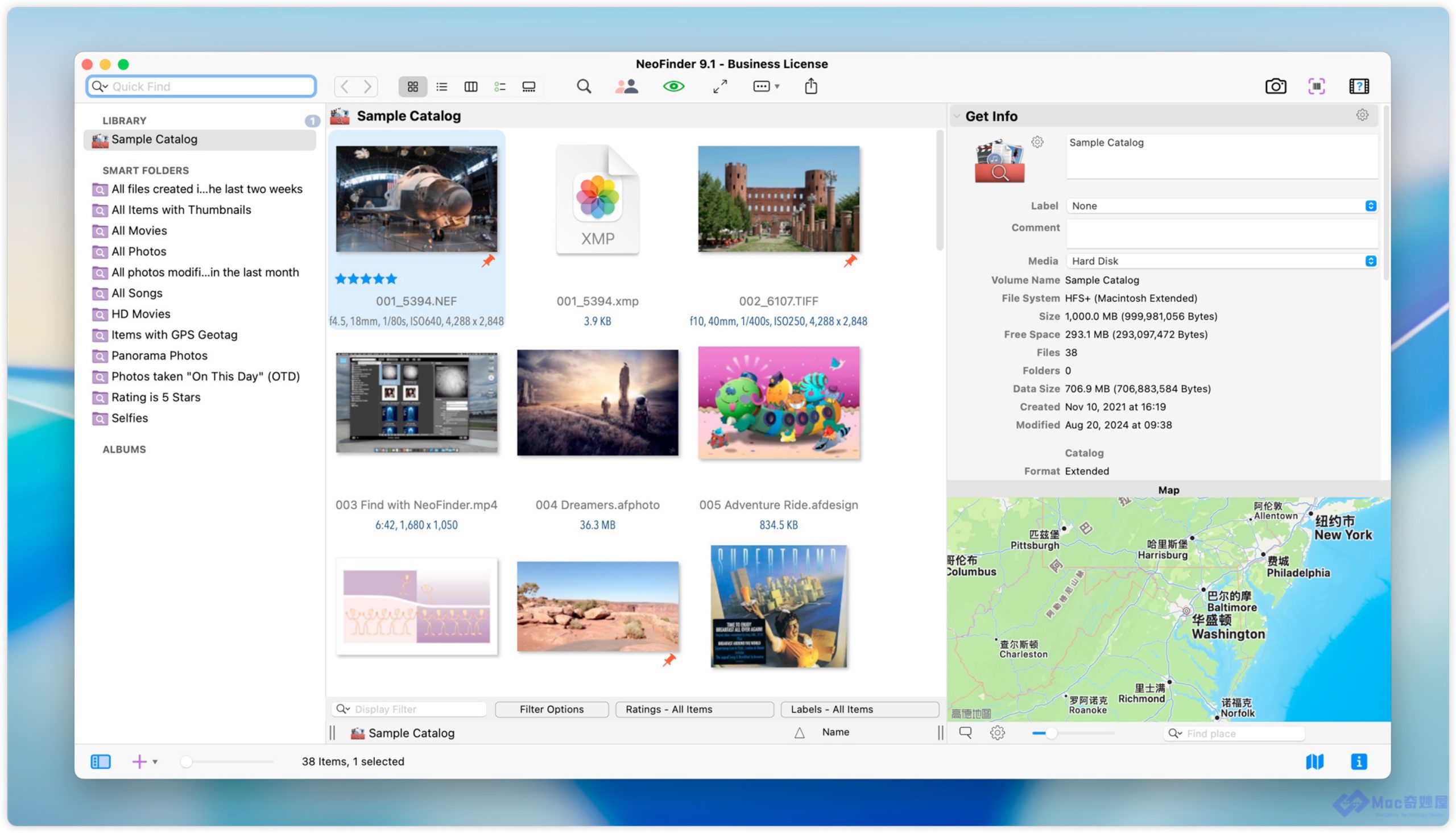Screen dimensions: 1456x833
Task: Click the camera icon in toolbar
Action: click(1275, 86)
